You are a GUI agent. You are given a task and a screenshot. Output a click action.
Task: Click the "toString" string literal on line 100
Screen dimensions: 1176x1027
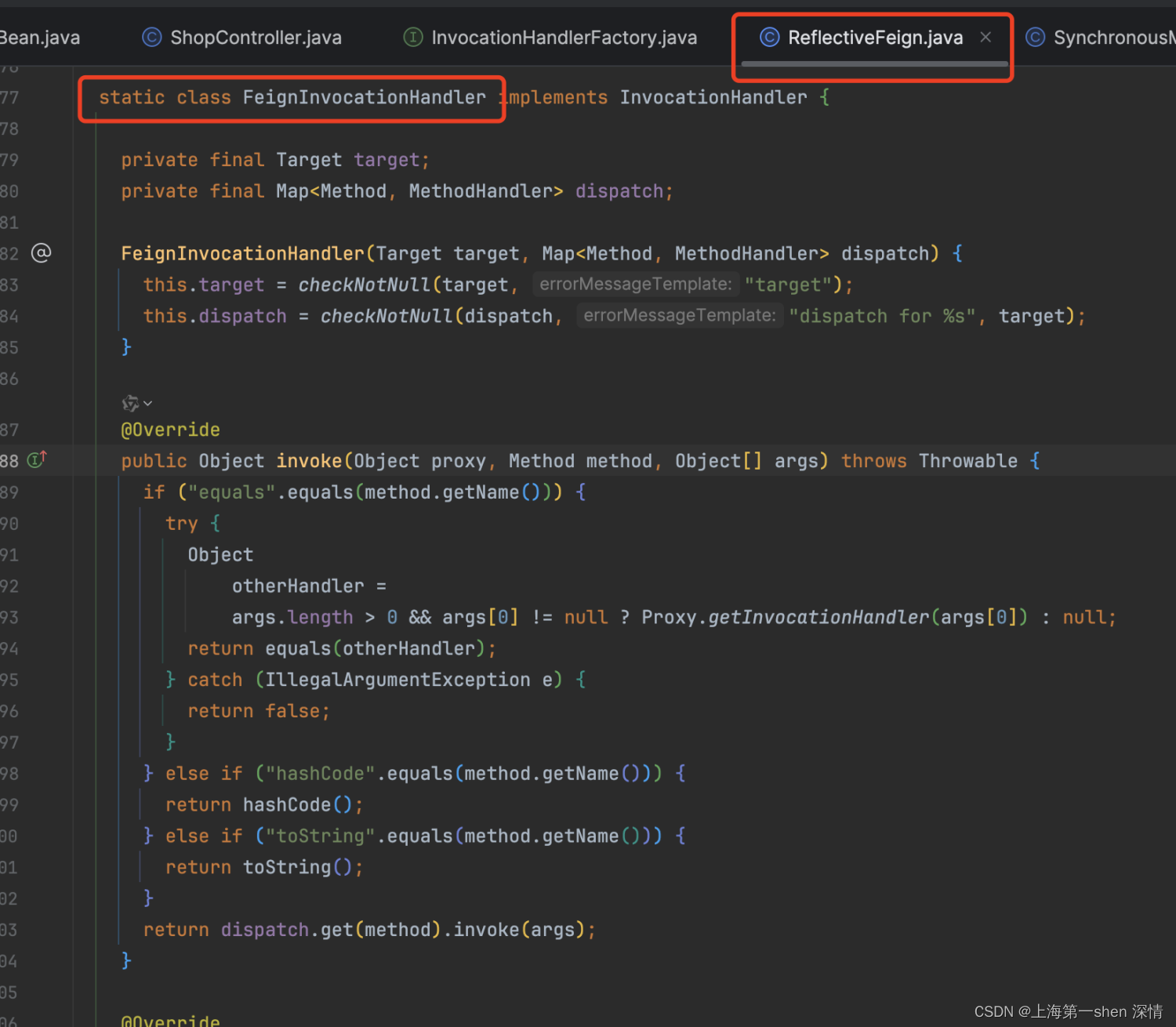click(x=320, y=836)
